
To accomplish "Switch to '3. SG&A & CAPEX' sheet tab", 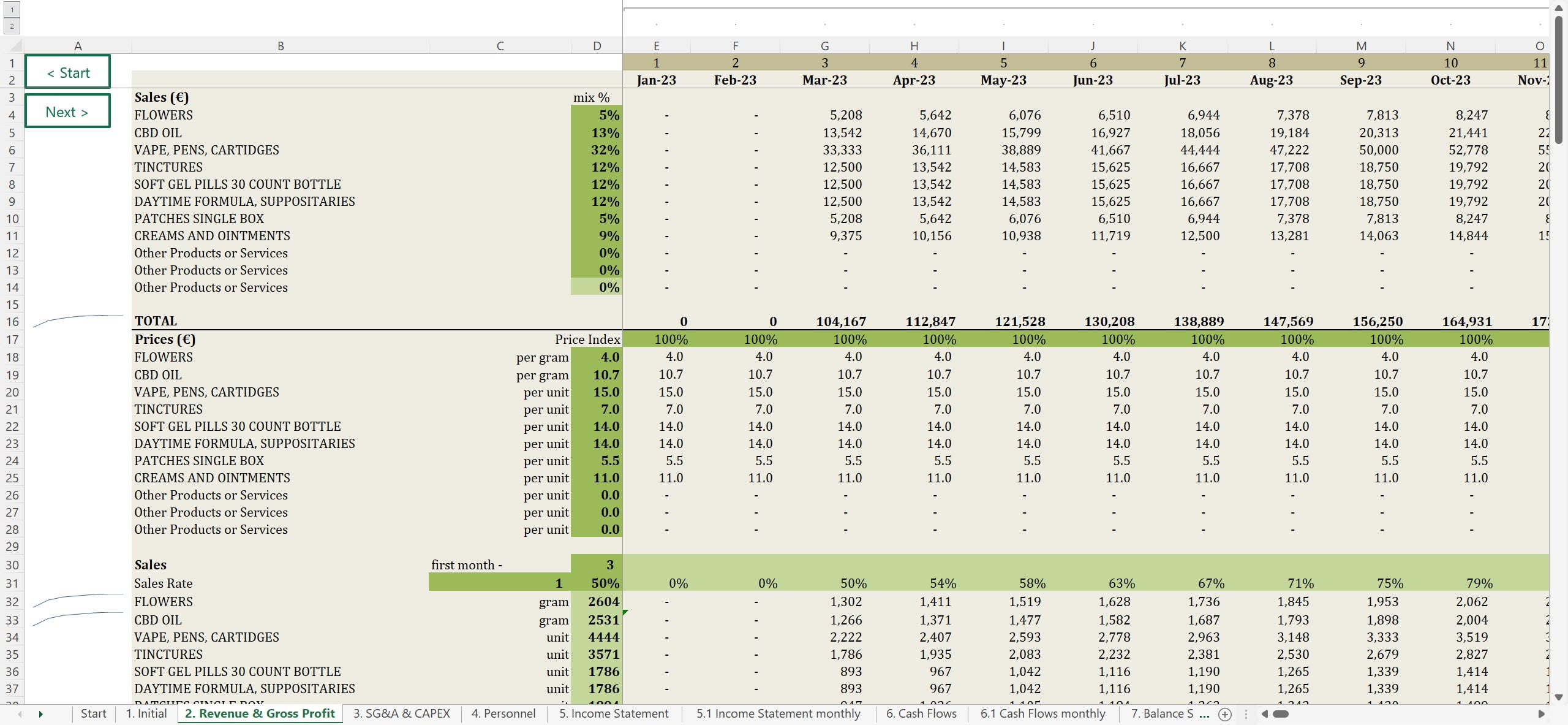I will (401, 713).
